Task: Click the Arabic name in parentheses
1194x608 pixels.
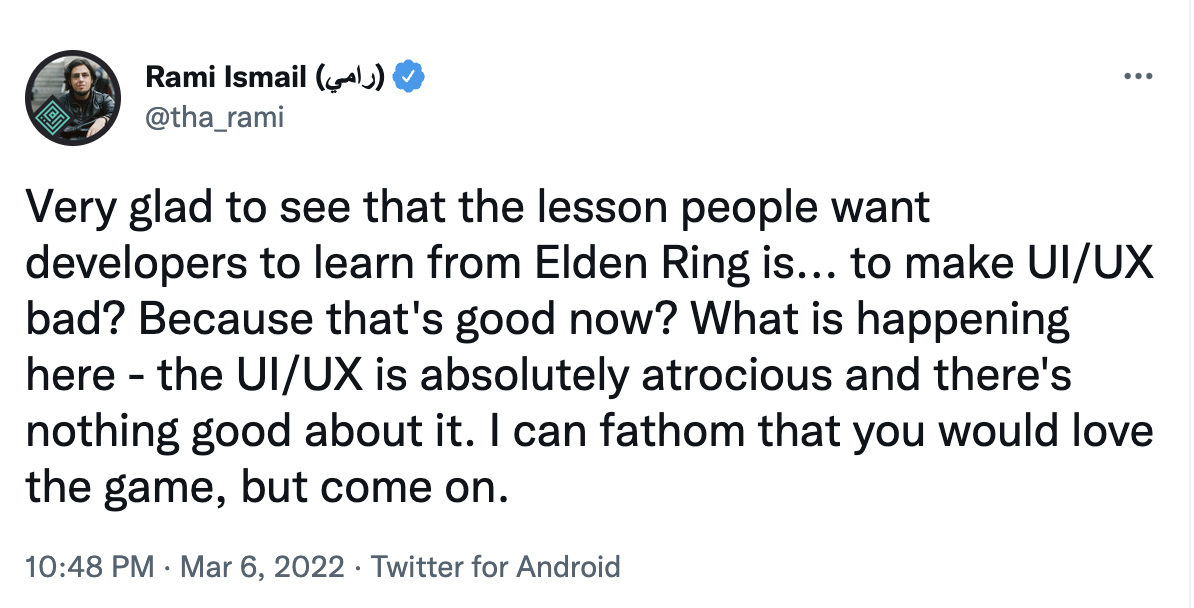Action: tap(350, 76)
